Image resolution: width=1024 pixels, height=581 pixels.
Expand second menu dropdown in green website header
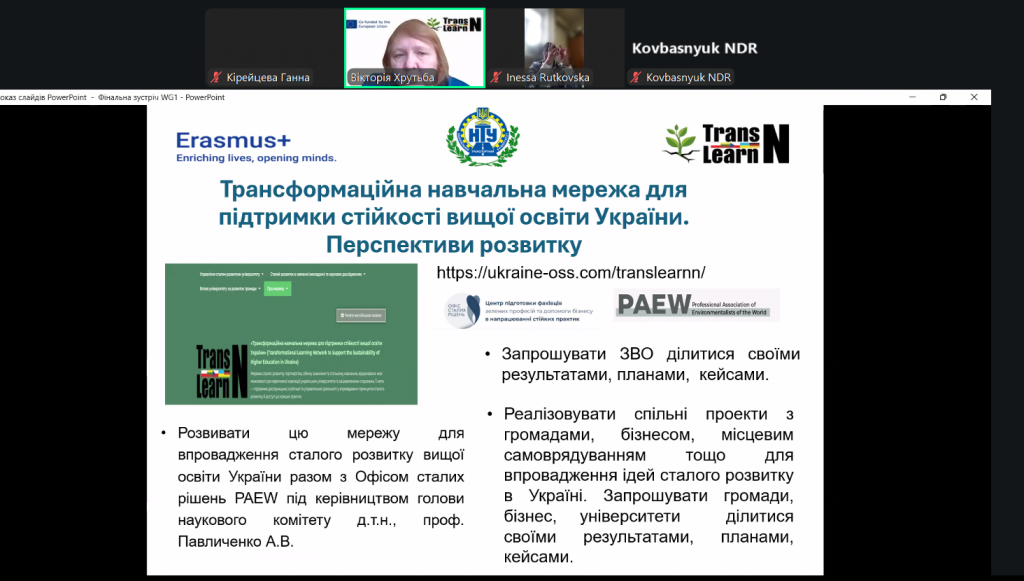pos(317,272)
